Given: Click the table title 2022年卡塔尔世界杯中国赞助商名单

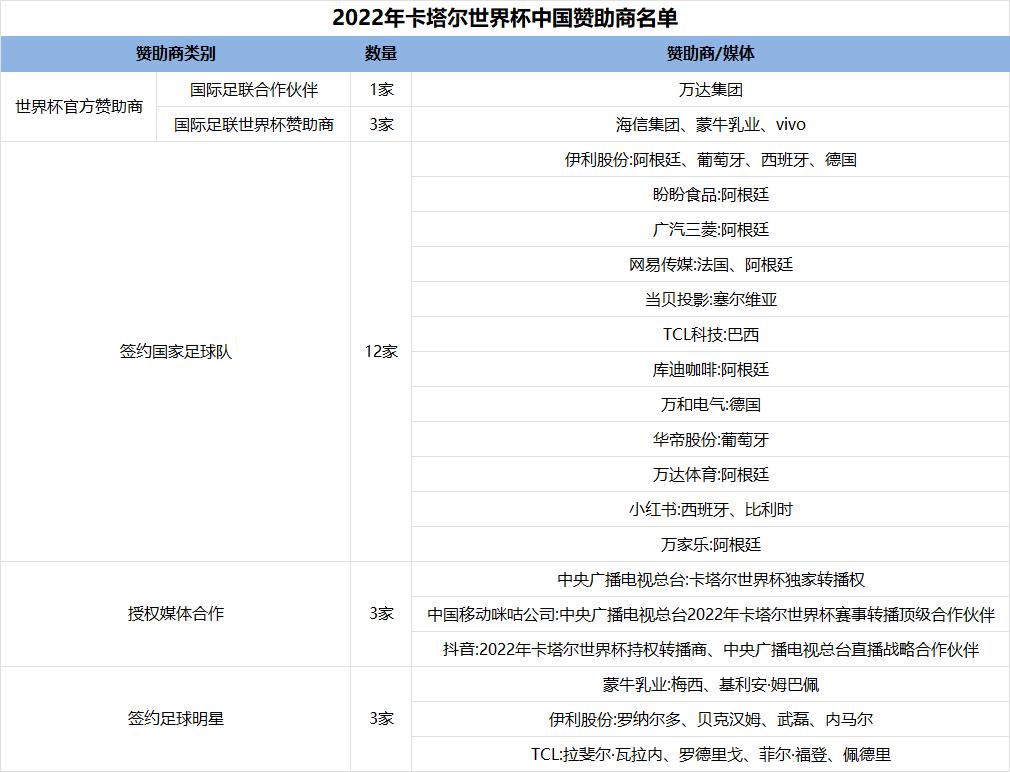Looking at the screenshot, I should (505, 15).
